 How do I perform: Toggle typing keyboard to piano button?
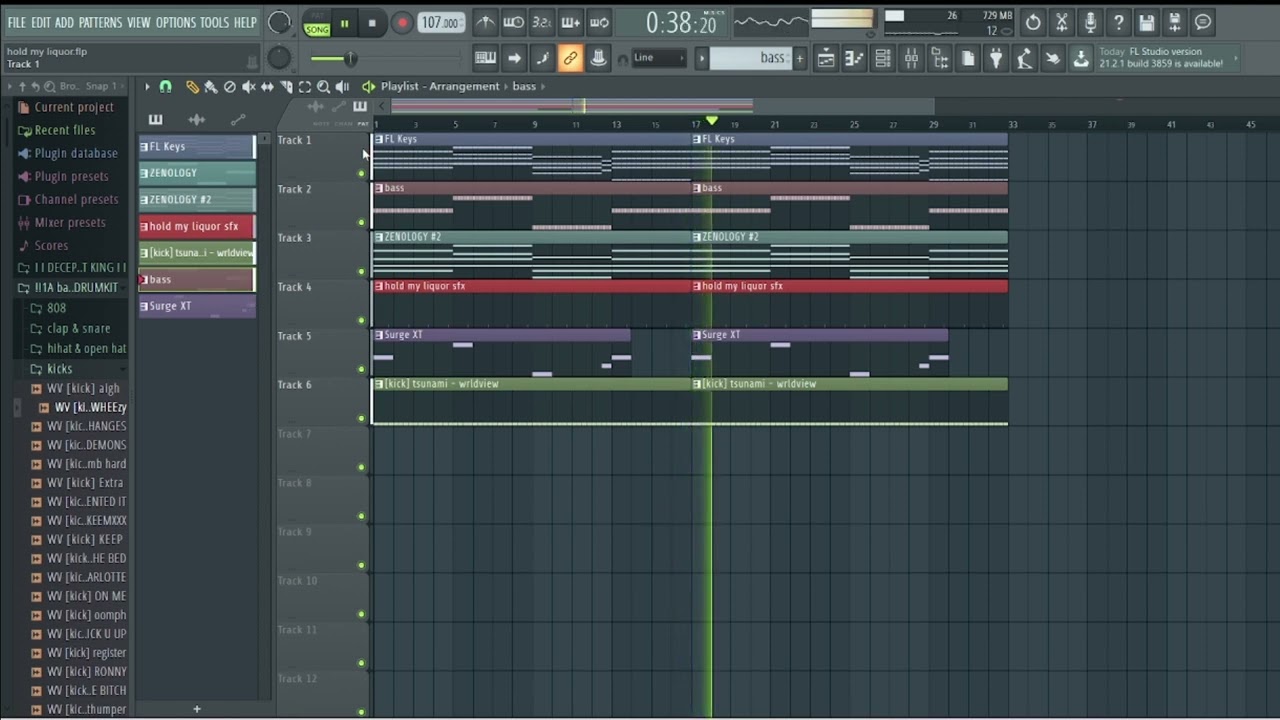[485, 59]
